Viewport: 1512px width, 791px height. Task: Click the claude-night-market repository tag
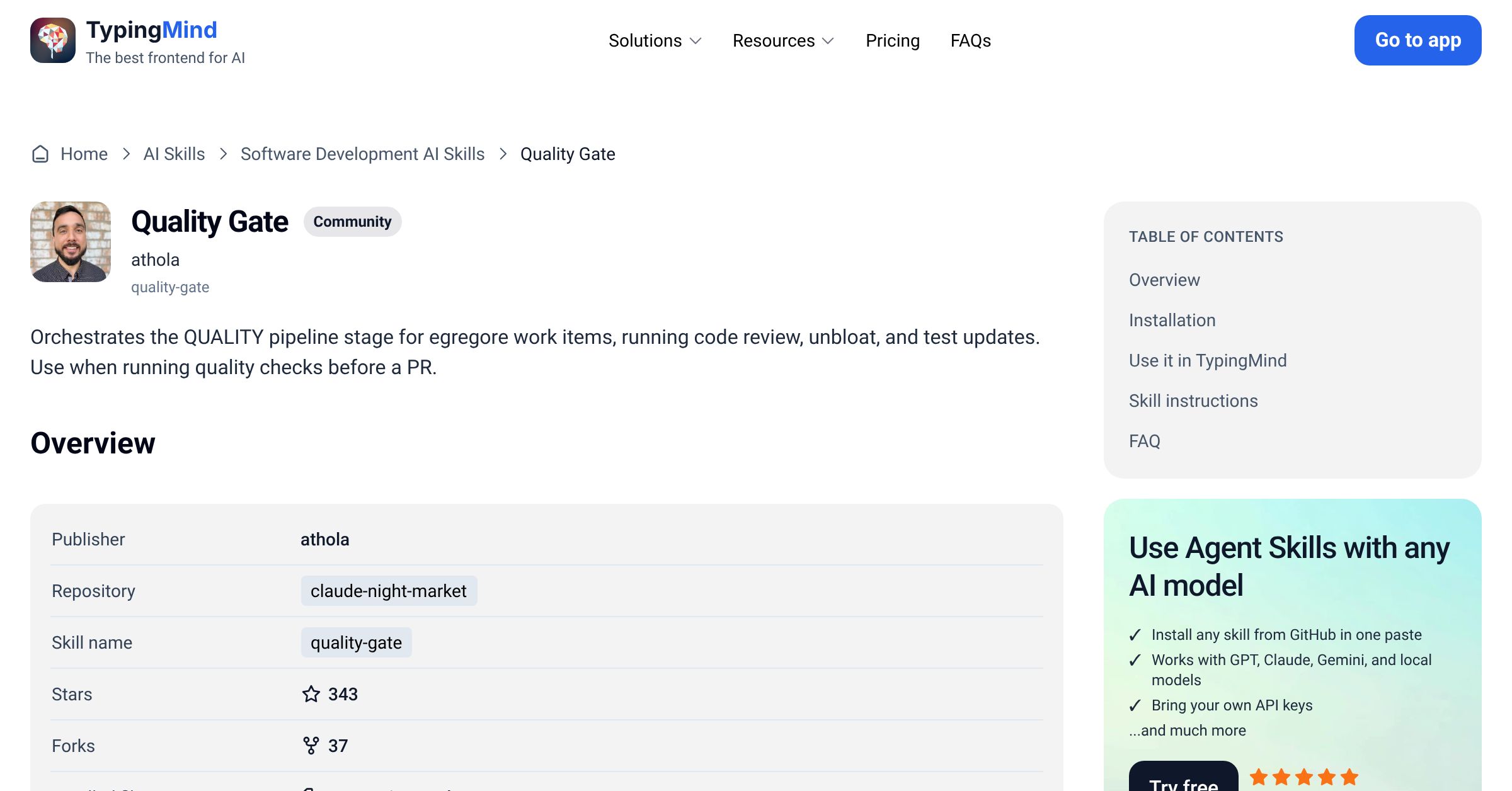(389, 591)
